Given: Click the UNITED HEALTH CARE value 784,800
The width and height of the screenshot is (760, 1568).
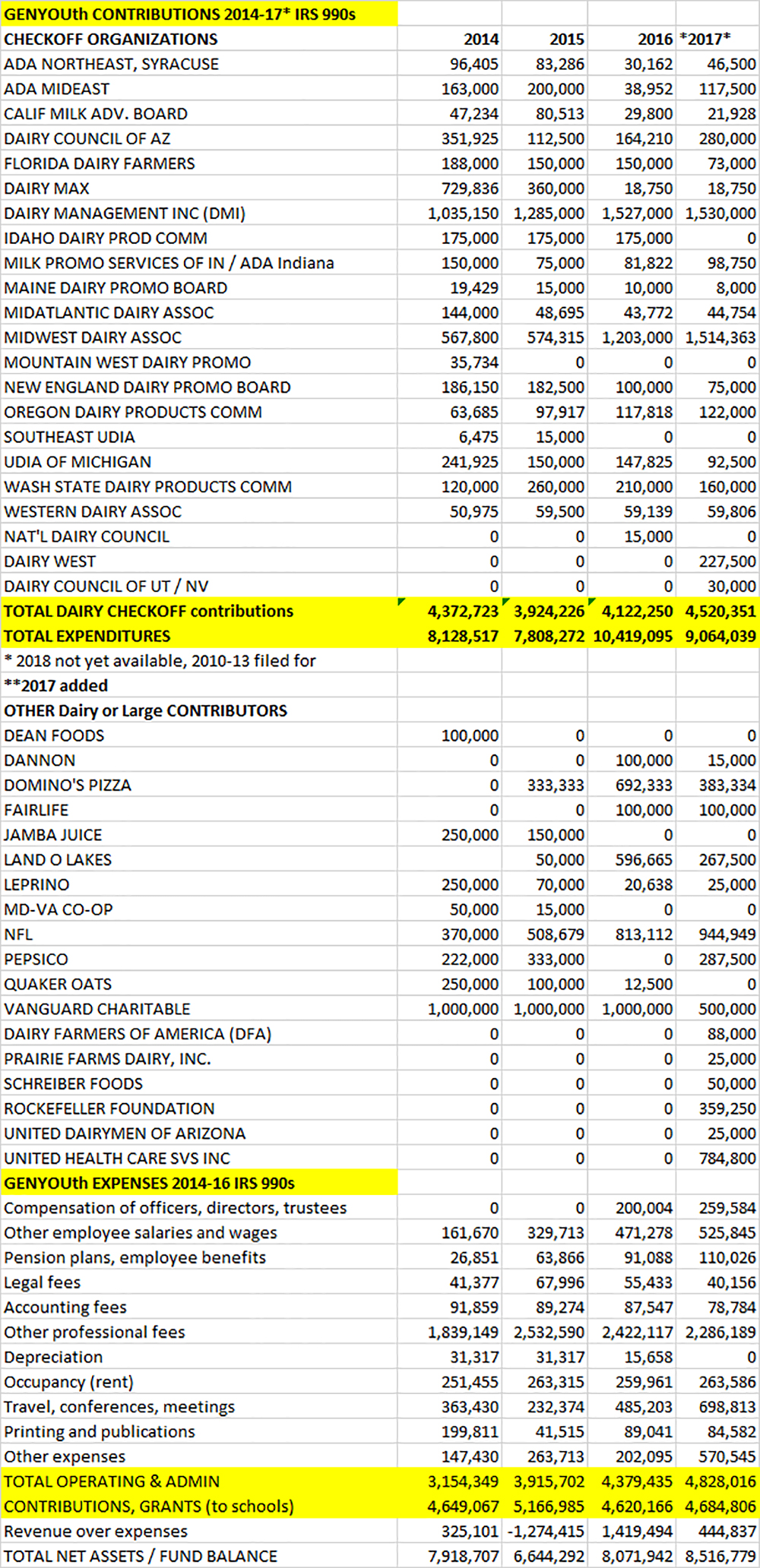Looking at the screenshot, I should click(727, 1159).
